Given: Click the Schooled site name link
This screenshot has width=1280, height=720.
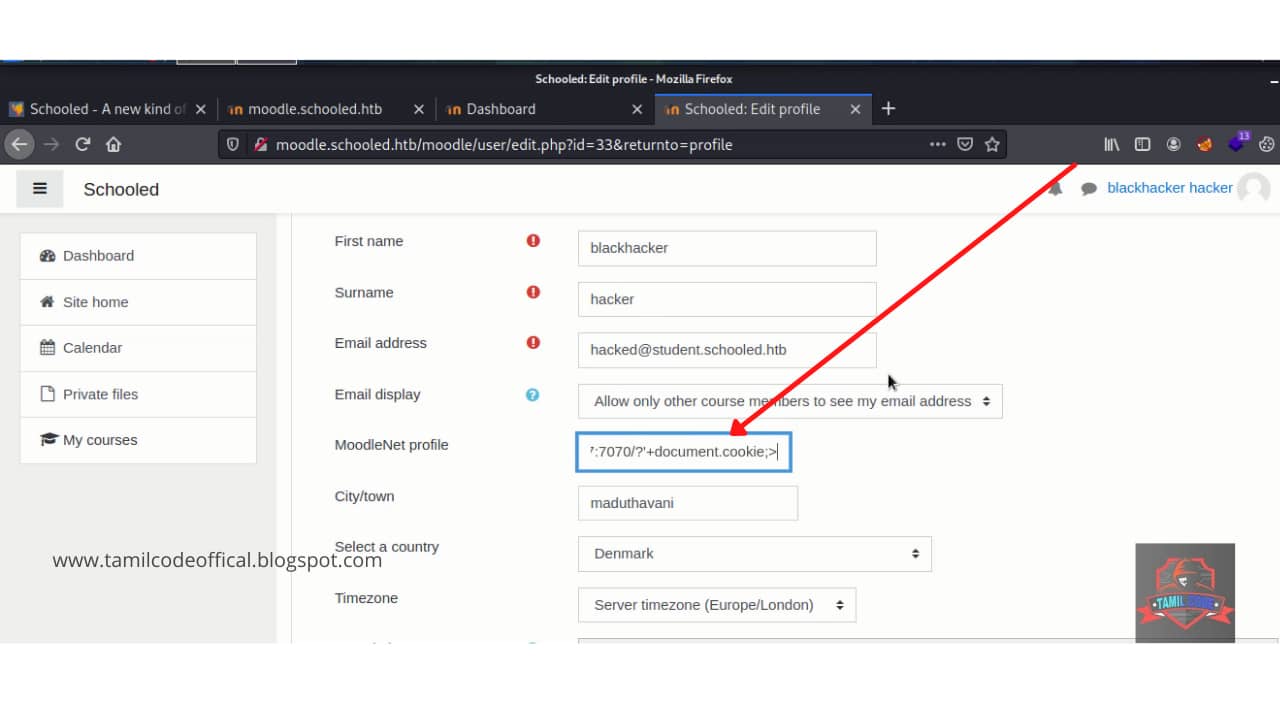Looking at the screenshot, I should 121,189.
